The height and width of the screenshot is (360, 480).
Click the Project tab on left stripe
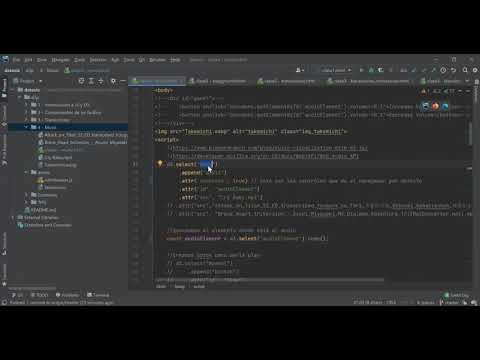(4, 87)
